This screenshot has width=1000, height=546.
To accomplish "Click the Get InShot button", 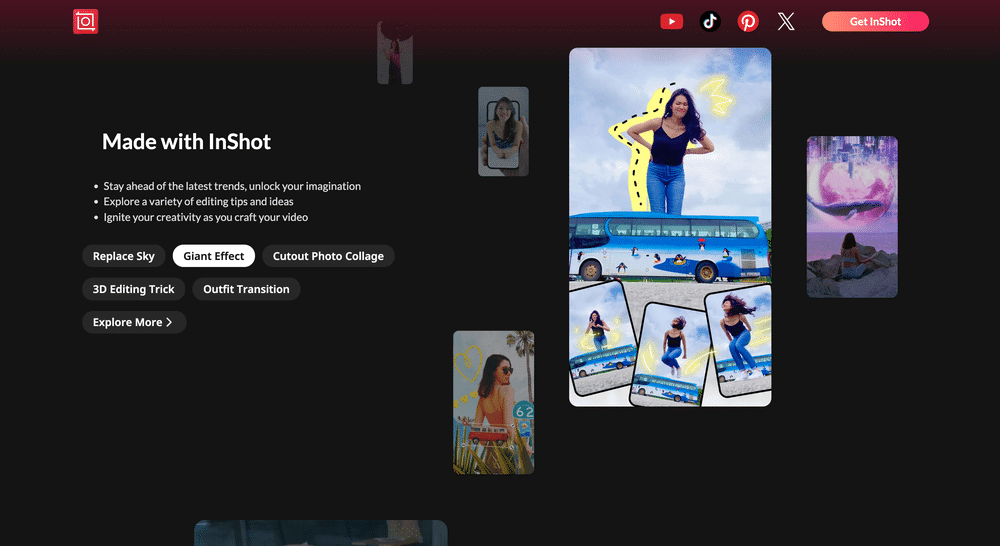I will (x=875, y=22).
